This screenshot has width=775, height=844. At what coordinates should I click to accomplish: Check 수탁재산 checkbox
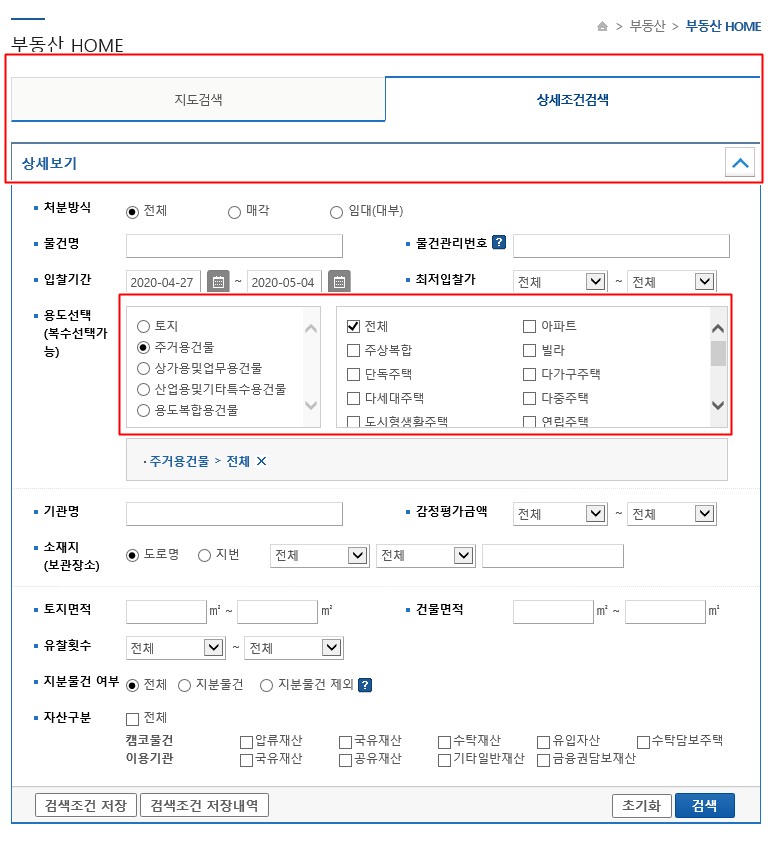pos(445,742)
